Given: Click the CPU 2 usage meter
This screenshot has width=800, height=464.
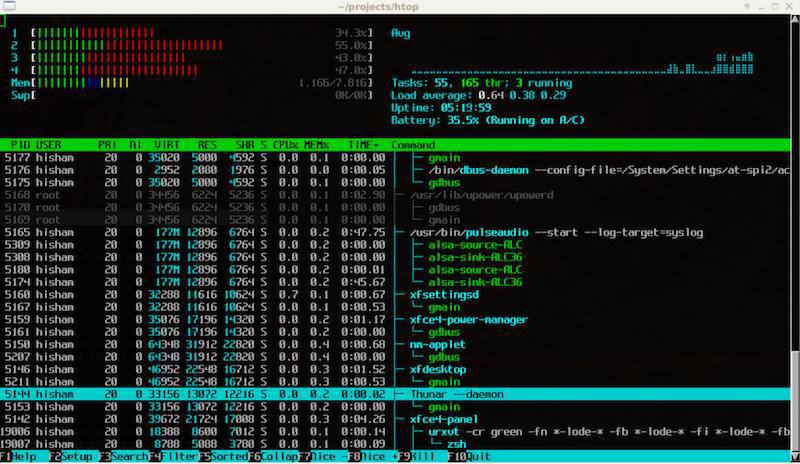Looking at the screenshot, I should pyautogui.click(x=192, y=45).
